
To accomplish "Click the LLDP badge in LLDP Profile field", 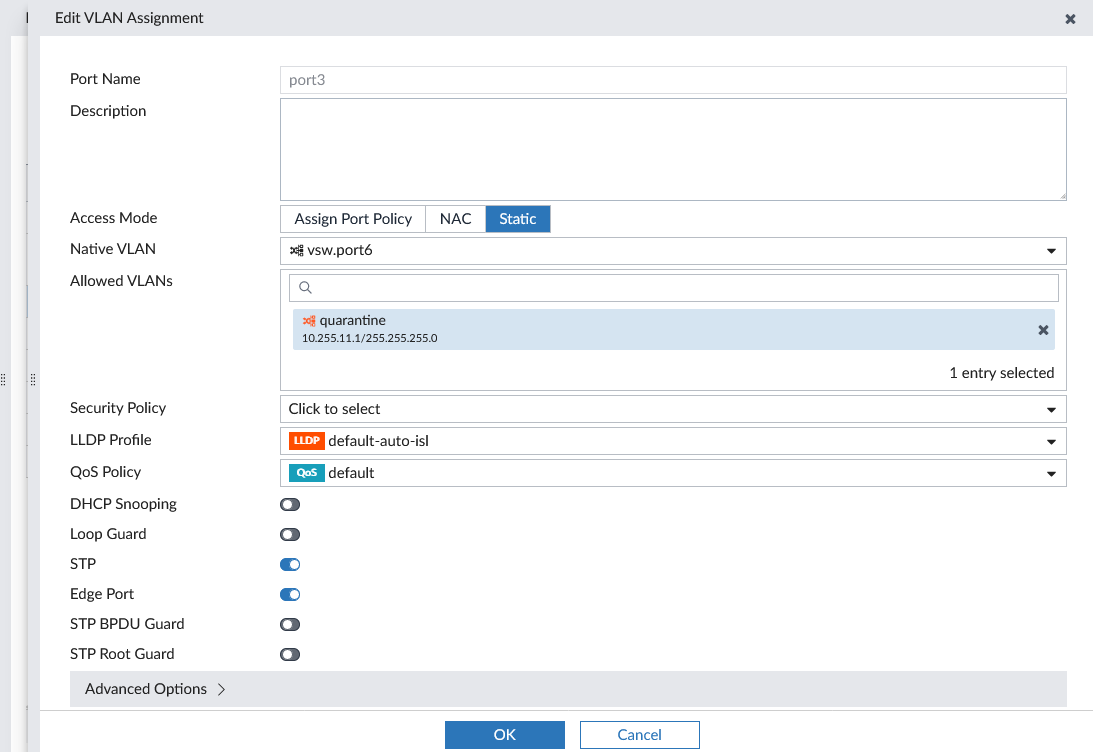I will coord(306,440).
